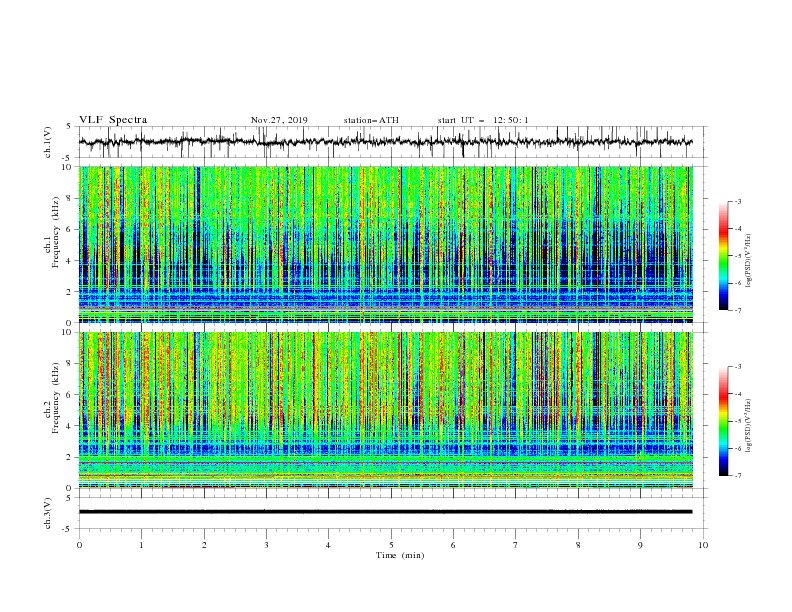Click the "ch.3(V)" axis label

click(48, 513)
